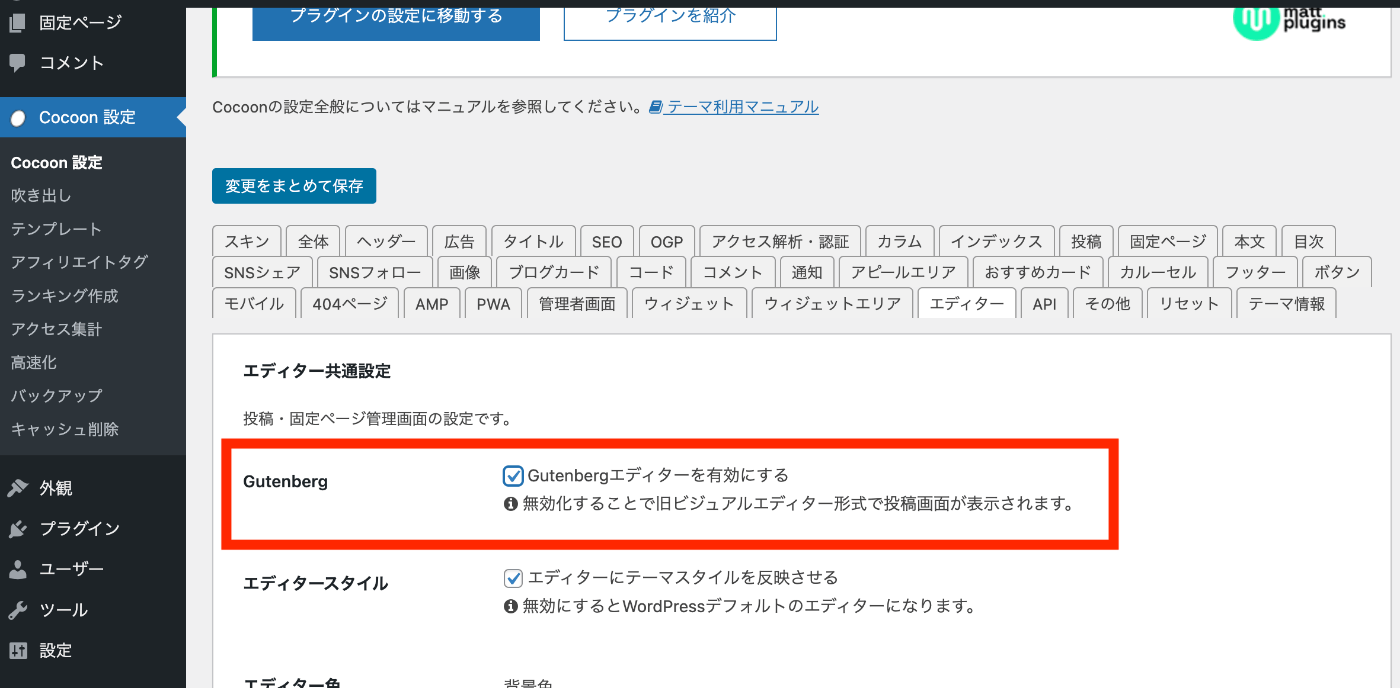
Task: Select the SEO tab
Action: [x=607, y=241]
